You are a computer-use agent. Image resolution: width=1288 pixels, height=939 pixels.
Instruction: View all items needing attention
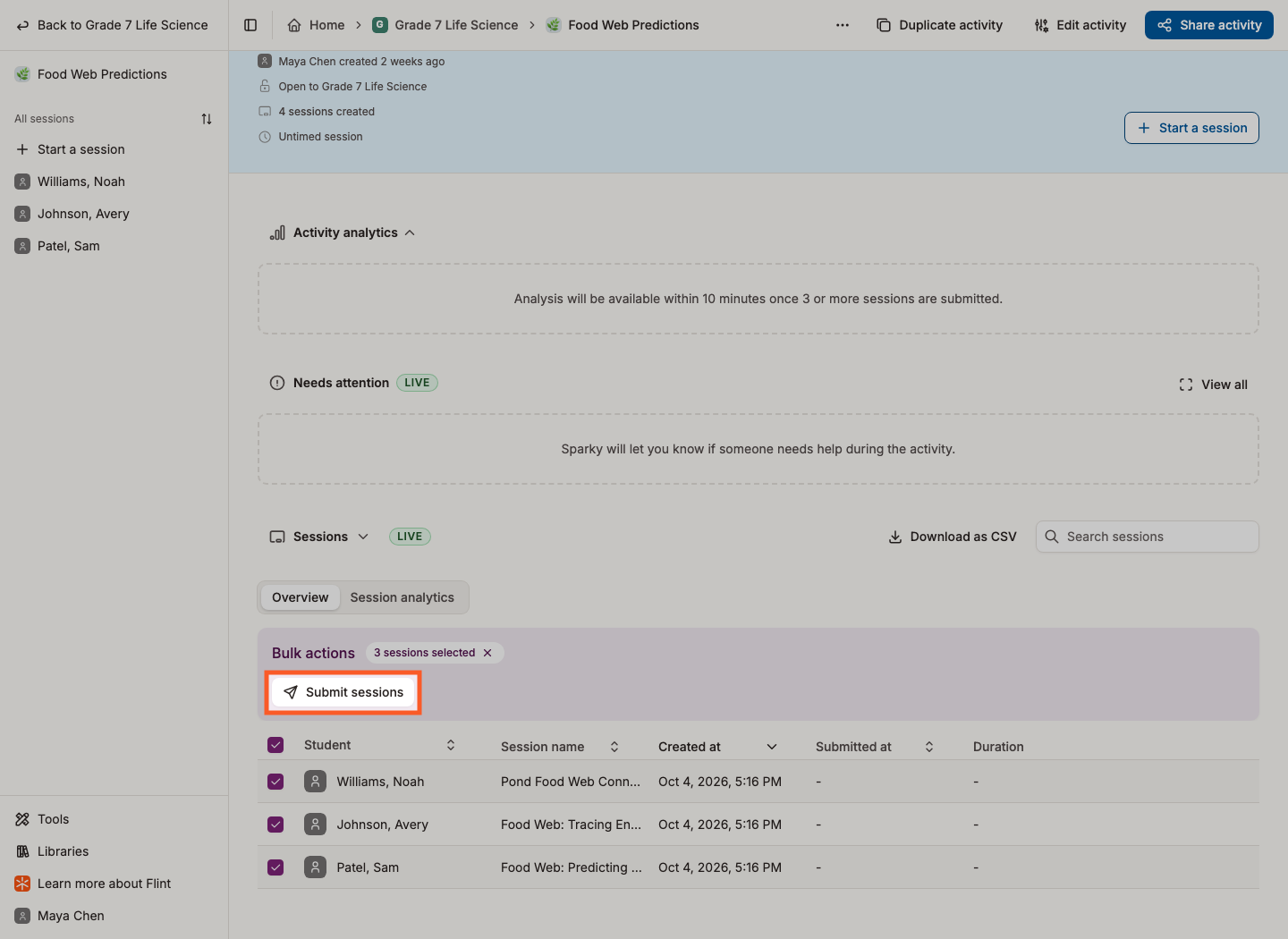(1214, 385)
